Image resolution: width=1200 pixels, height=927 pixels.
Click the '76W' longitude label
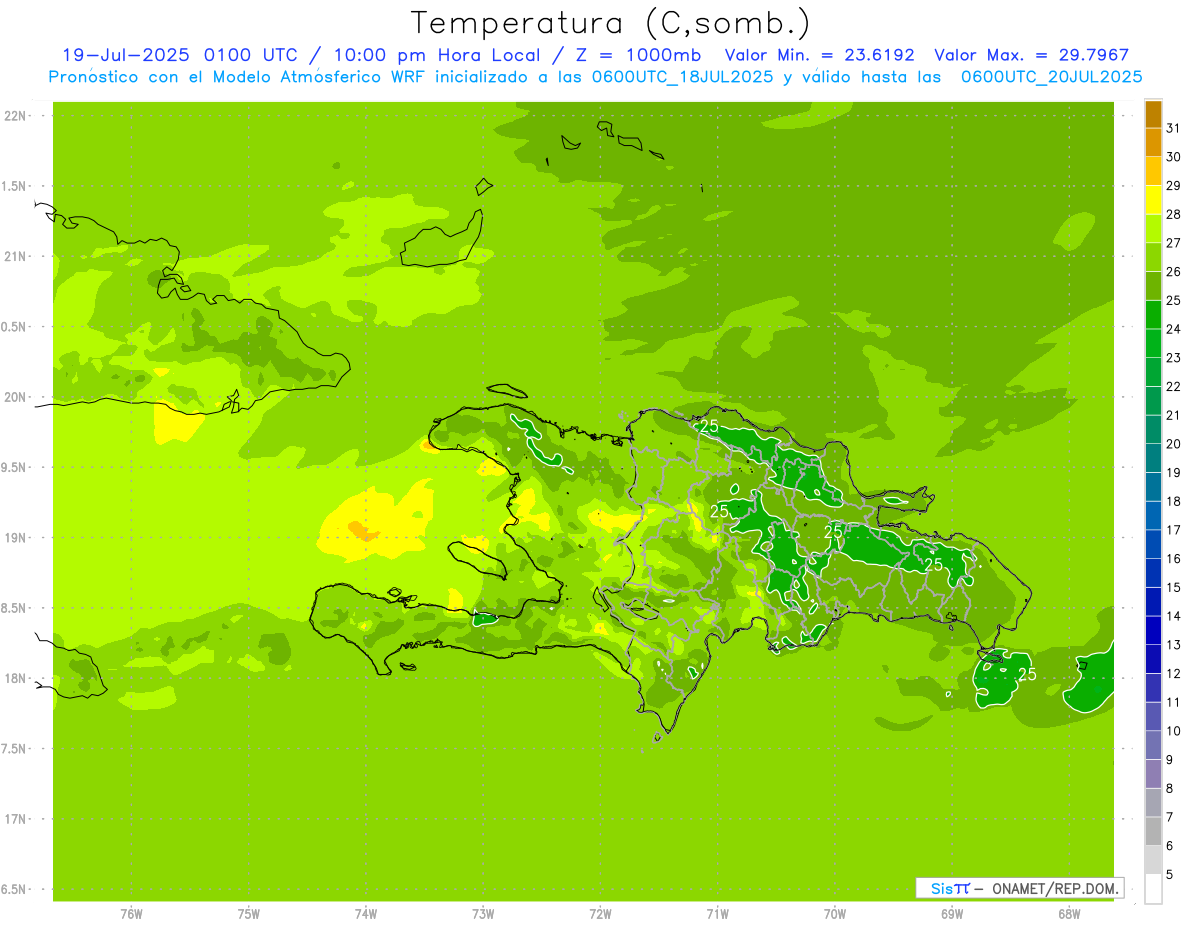[x=131, y=914]
